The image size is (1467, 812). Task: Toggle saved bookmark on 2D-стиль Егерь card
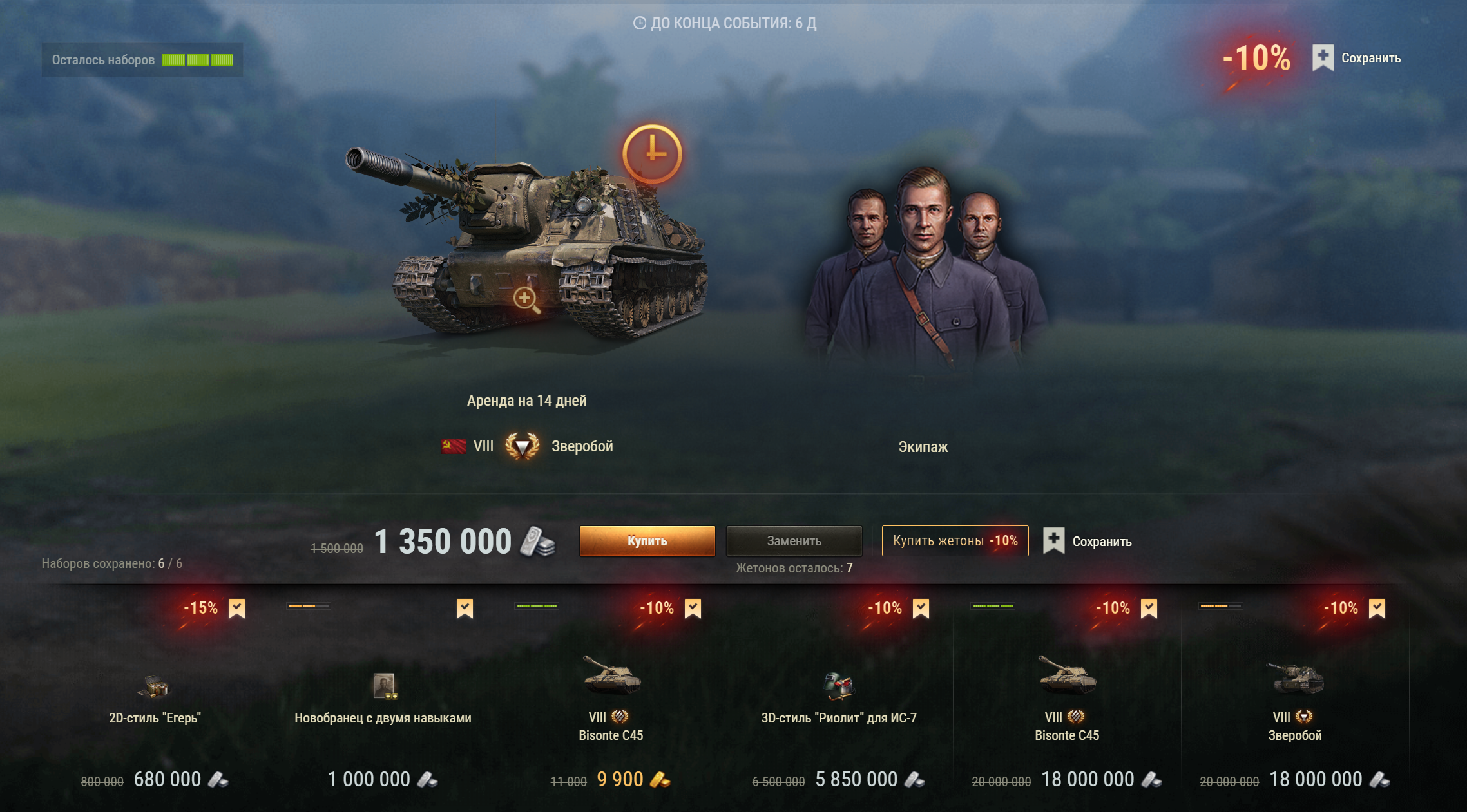coord(237,609)
